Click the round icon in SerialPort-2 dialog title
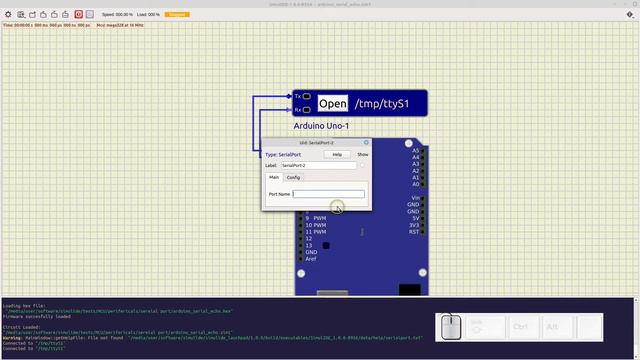640x360 pixels. pos(366,142)
